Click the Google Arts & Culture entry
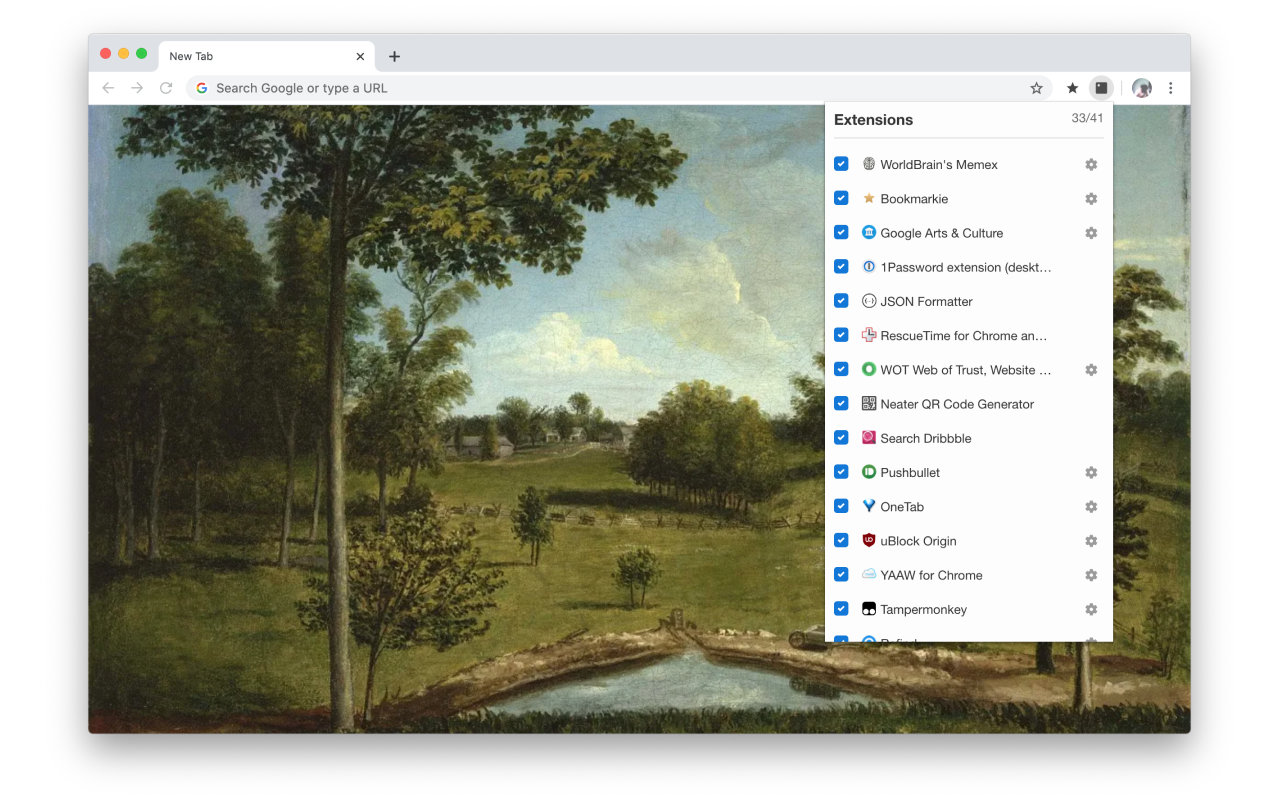1280x800 pixels. pyautogui.click(x=941, y=233)
